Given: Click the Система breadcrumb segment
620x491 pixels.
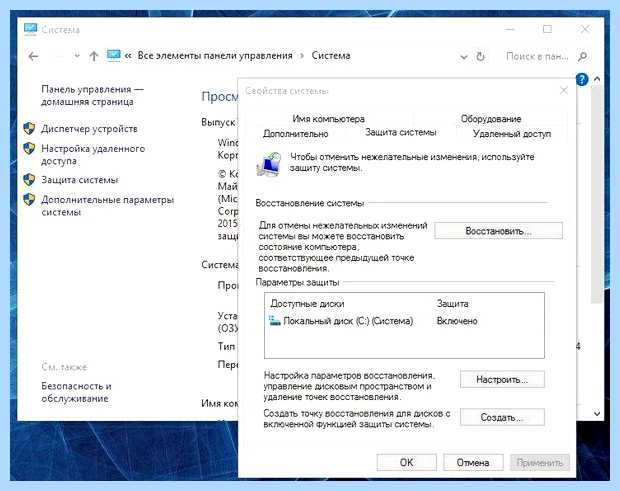Looking at the screenshot, I should [x=331, y=56].
